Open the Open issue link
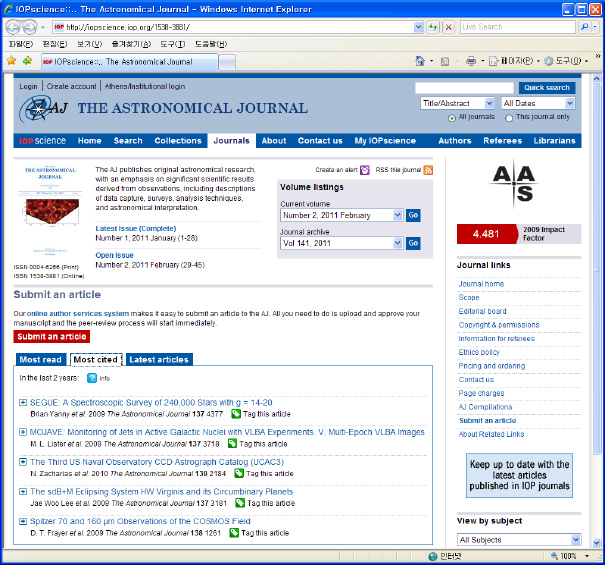 tap(114, 255)
